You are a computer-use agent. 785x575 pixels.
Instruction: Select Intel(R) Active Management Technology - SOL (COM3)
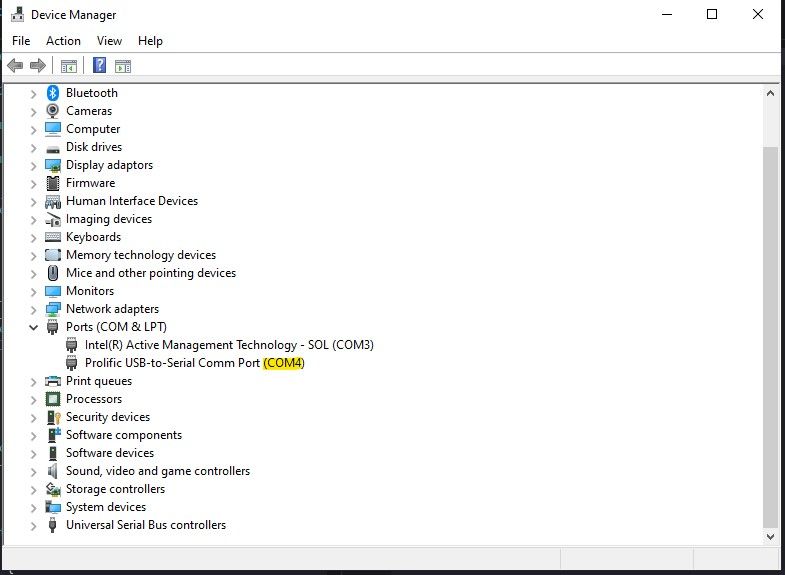[x=229, y=345]
